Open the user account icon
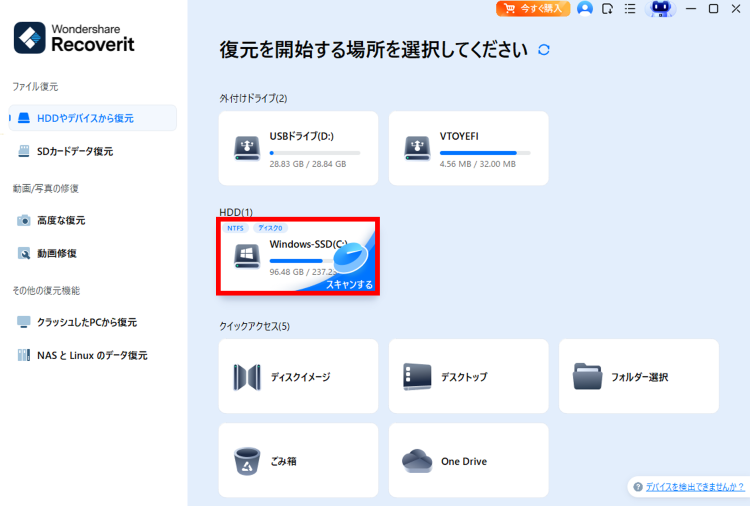 tap(585, 9)
